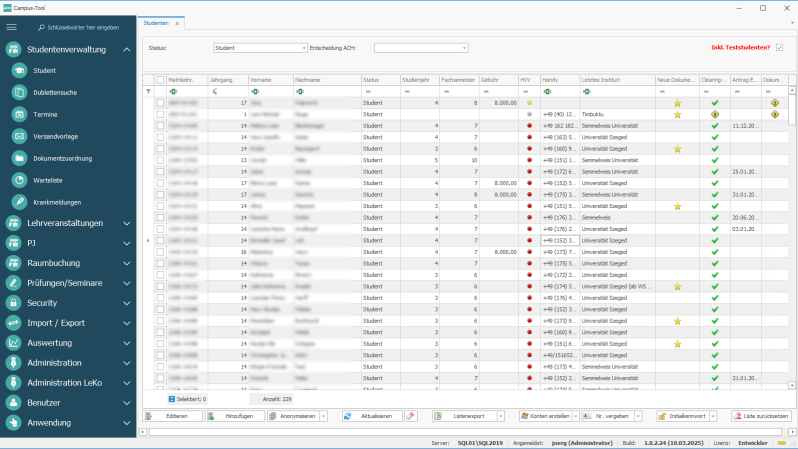Click the Security lock icon
This screenshot has height=449, width=798.
tap(14, 303)
